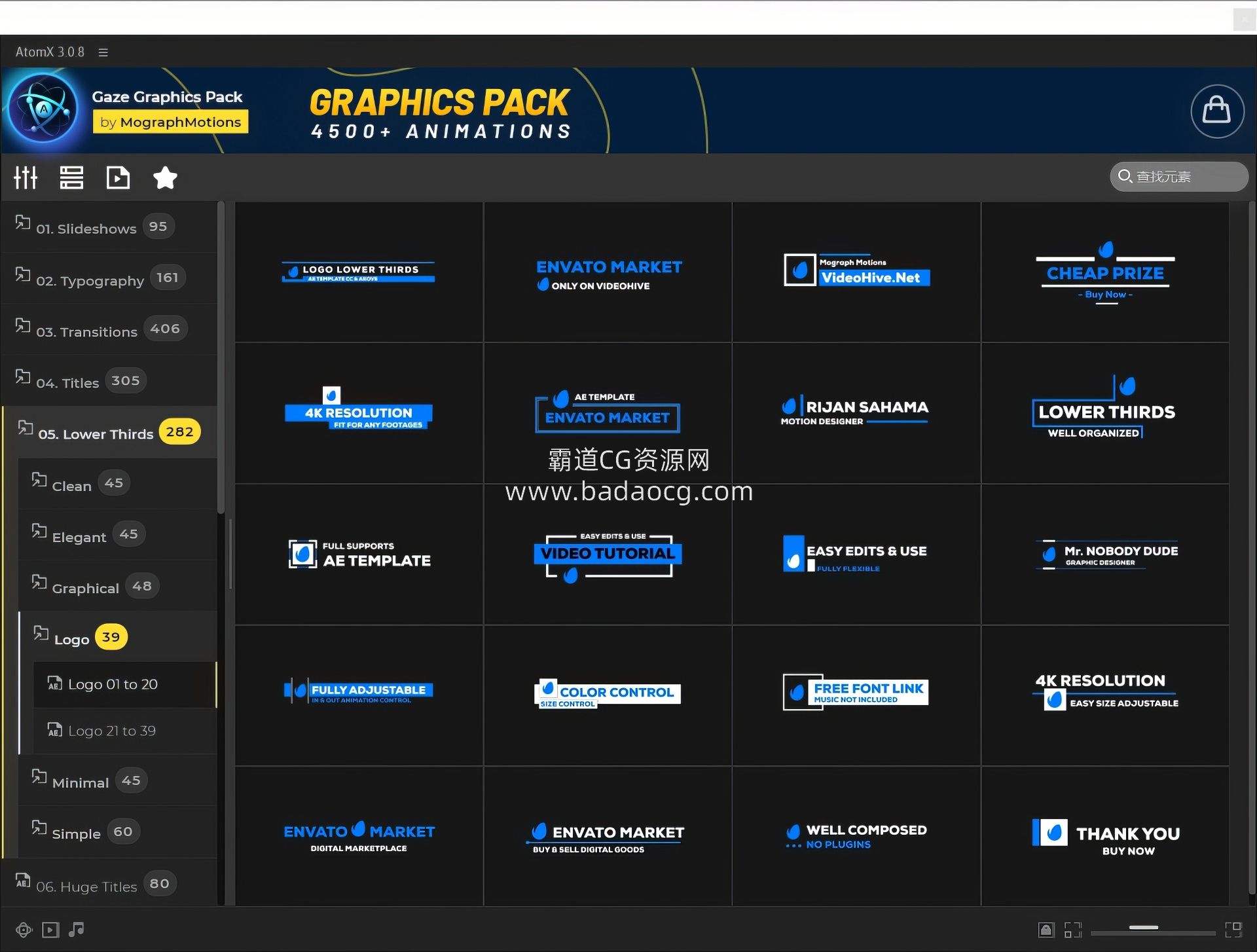
Task: Click the folder icon beside 01. Slideshows
Action: click(23, 223)
